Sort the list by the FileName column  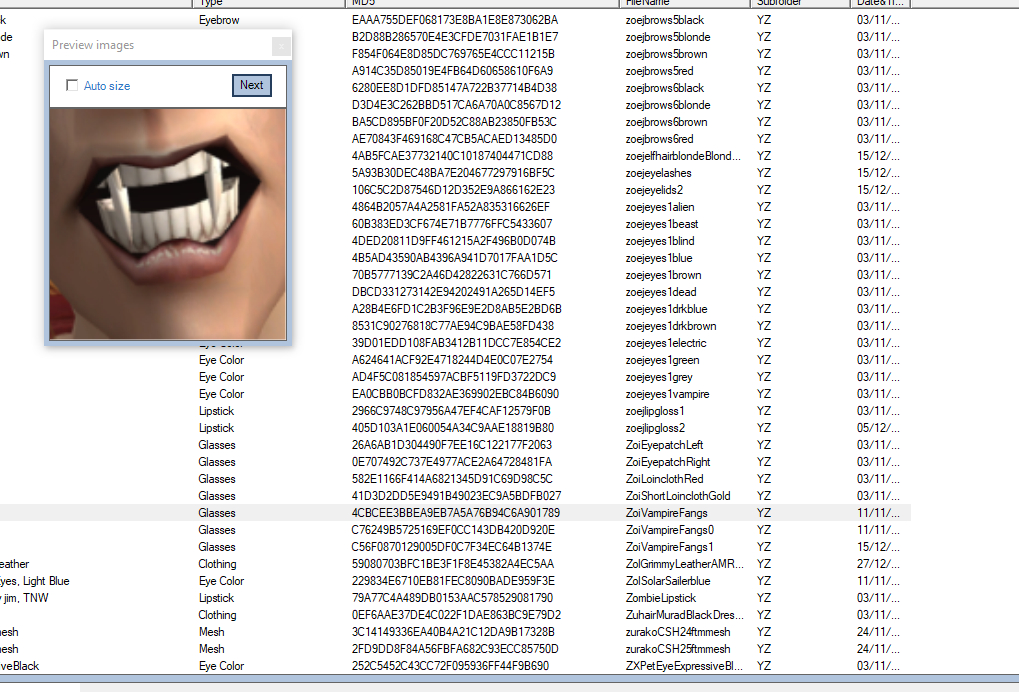(680, 3)
